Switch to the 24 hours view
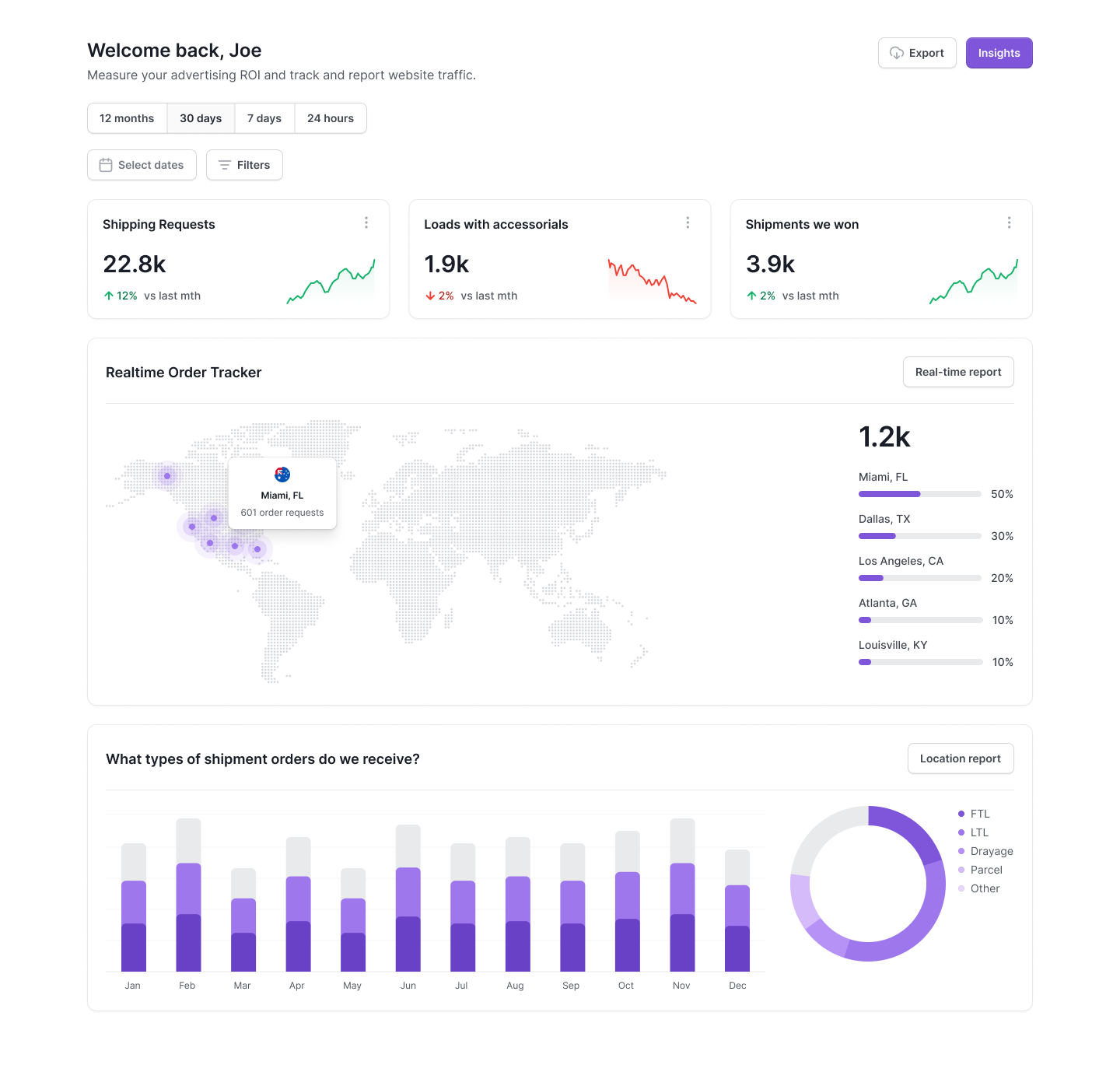The height and width of the screenshot is (1086, 1120). (x=330, y=118)
